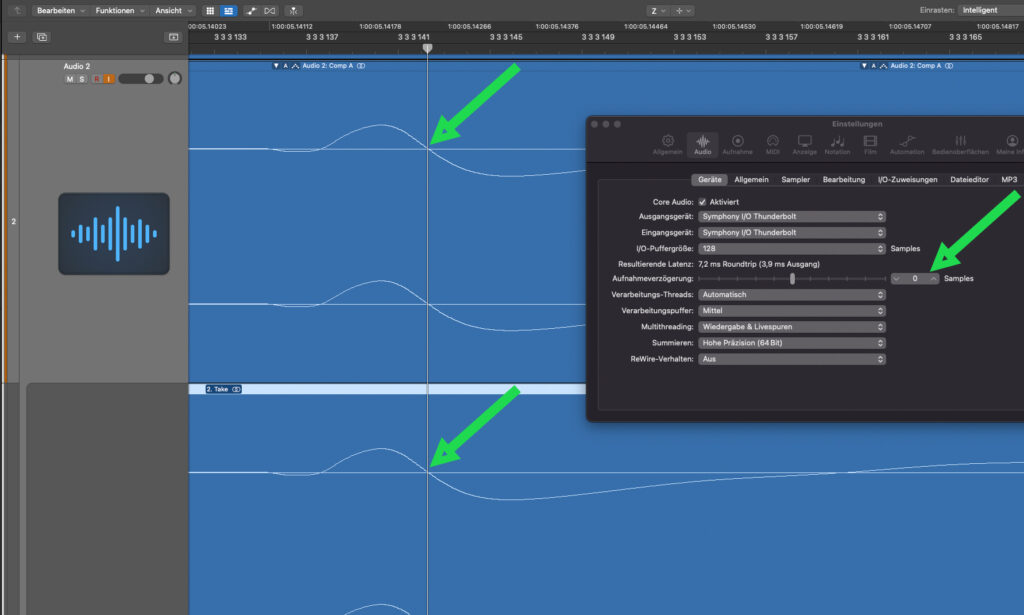
Task: Click the second Audio 2: Comp A region label
Action: point(916,65)
